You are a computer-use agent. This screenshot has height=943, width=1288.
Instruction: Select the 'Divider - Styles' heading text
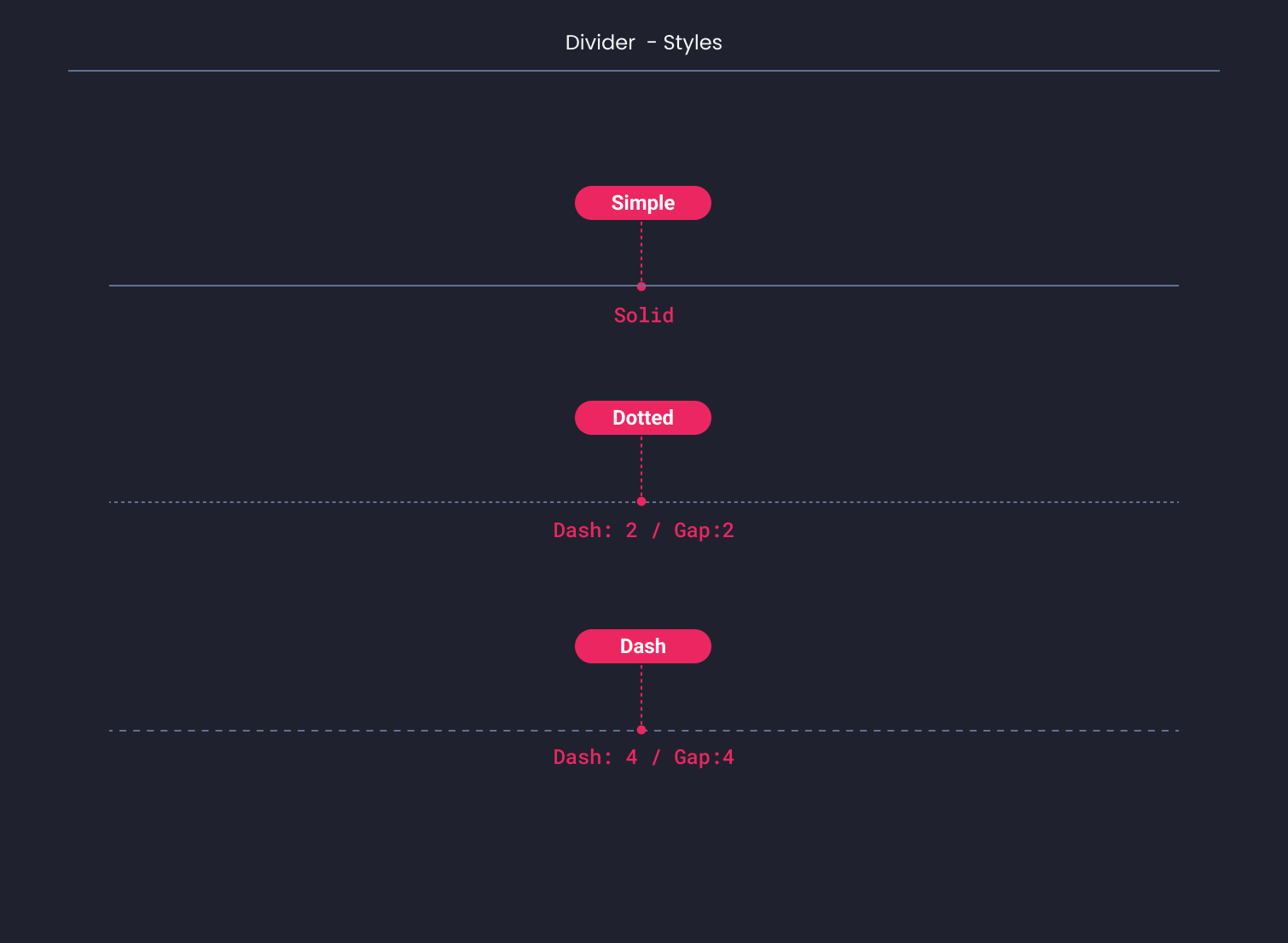(x=644, y=43)
